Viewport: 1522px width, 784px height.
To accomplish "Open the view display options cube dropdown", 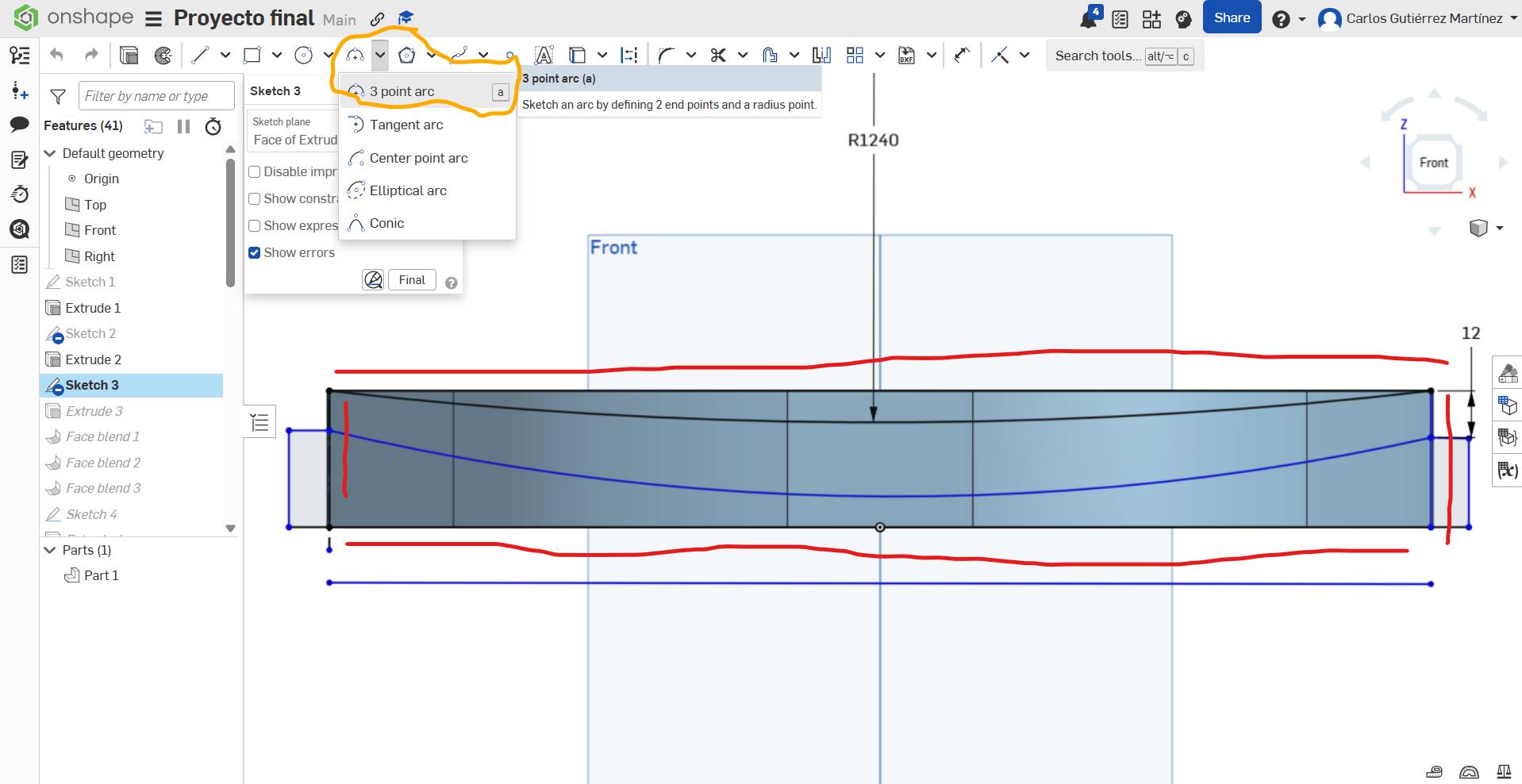I will pos(1486,229).
